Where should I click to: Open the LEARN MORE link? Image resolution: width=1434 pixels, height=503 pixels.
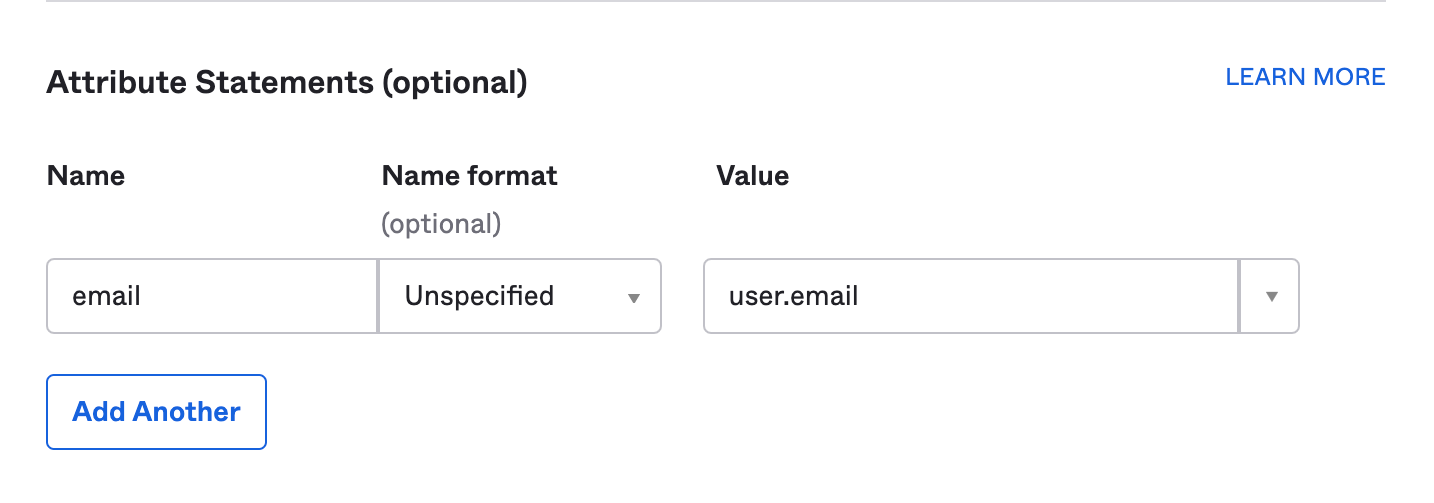click(1305, 77)
